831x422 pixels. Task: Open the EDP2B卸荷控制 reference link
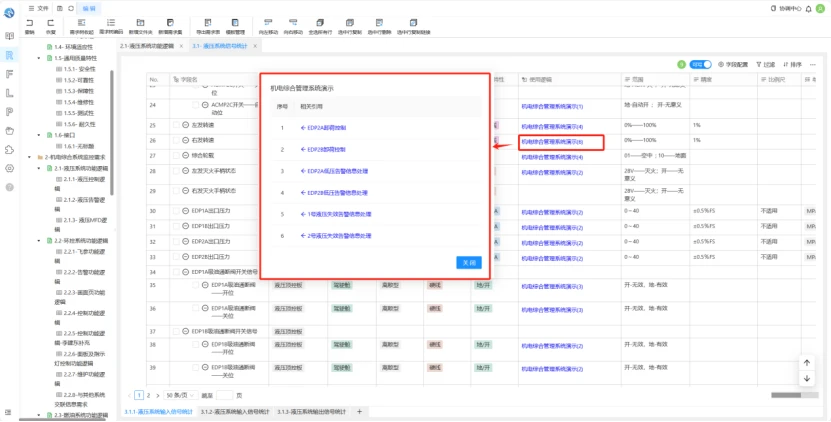pos(323,150)
